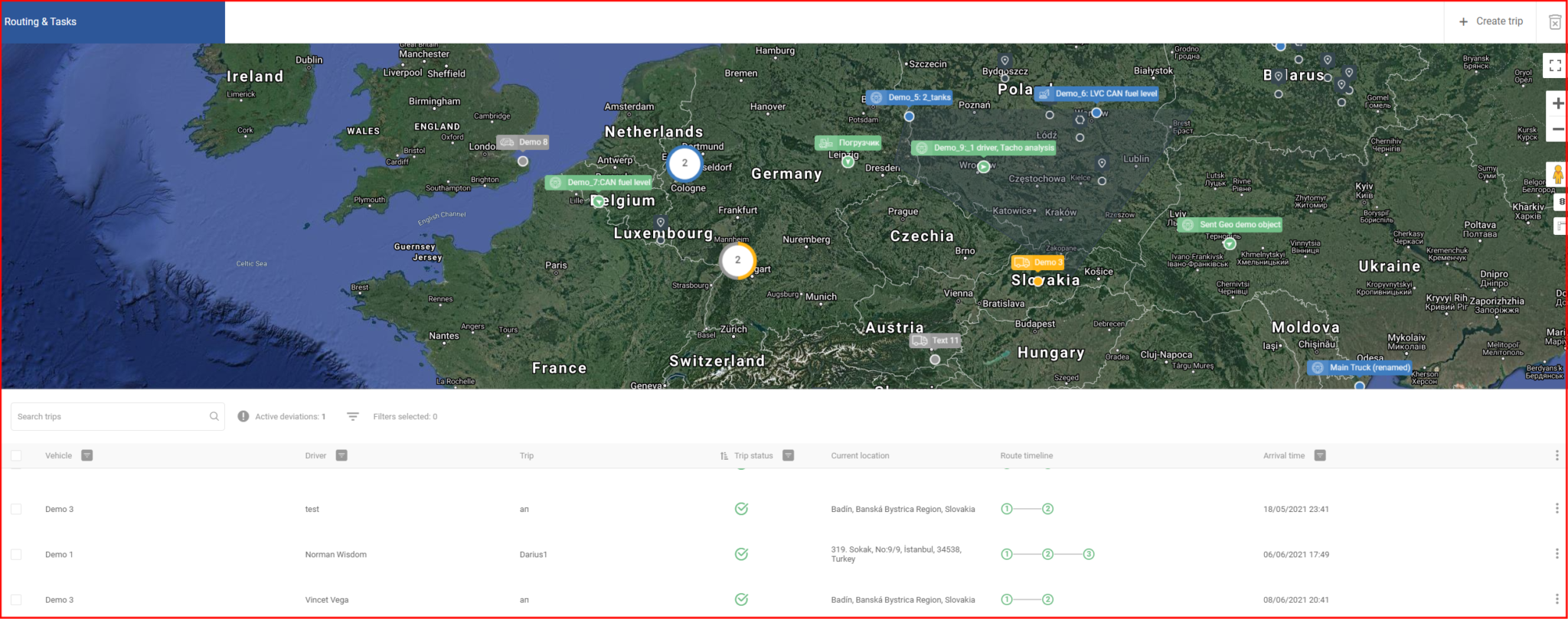The height and width of the screenshot is (619, 1568).
Task: Check the box for Demo 3 Vincet Vega row
Action: (x=16, y=600)
